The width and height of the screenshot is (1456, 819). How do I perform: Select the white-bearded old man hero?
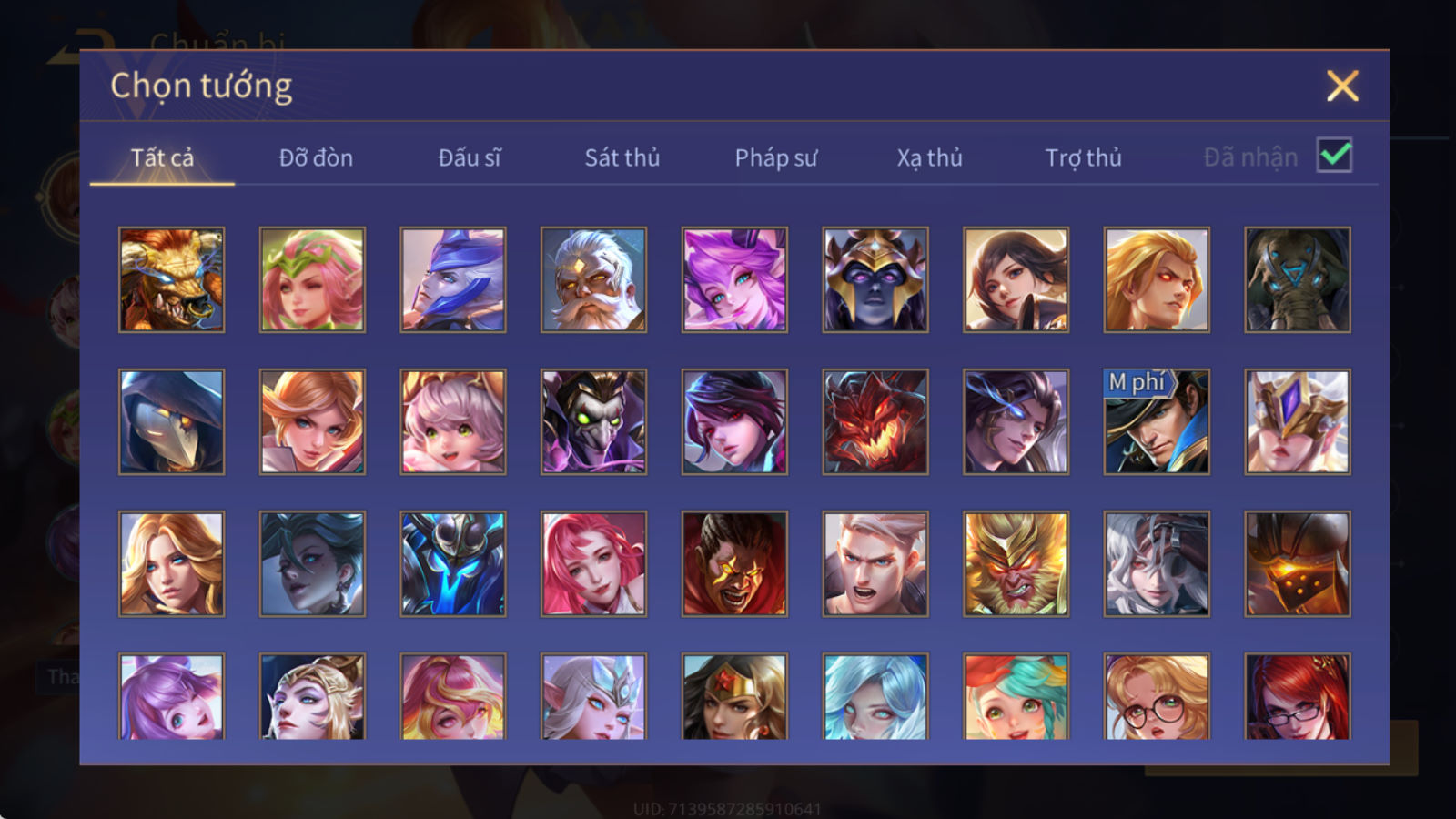(x=593, y=279)
